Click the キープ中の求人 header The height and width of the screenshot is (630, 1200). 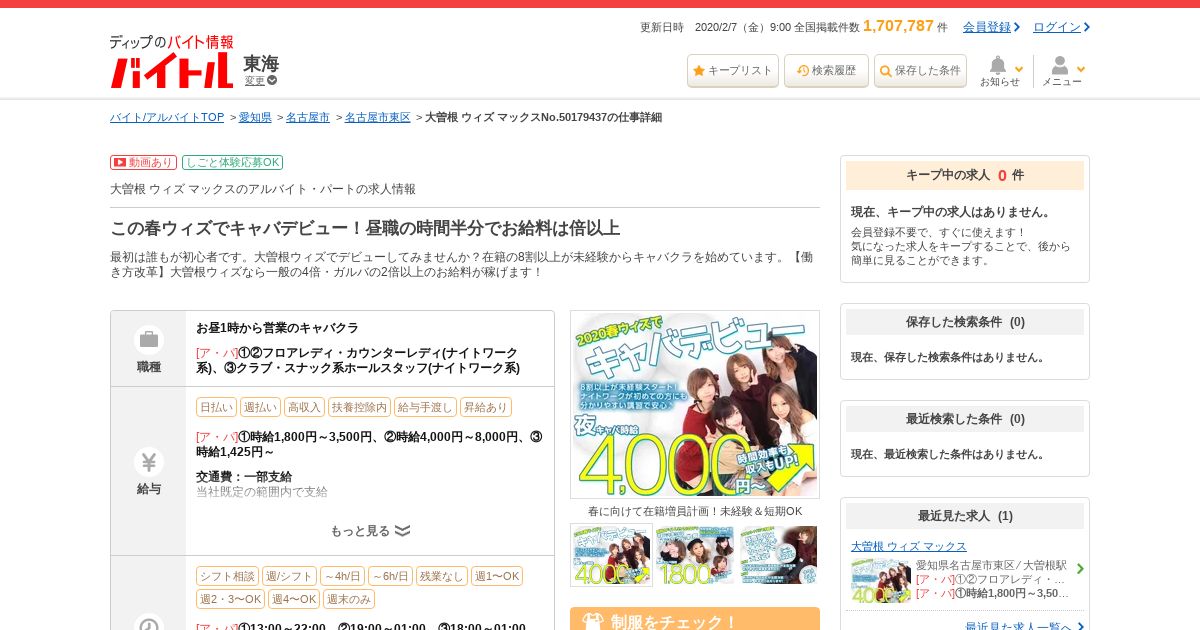(965, 175)
